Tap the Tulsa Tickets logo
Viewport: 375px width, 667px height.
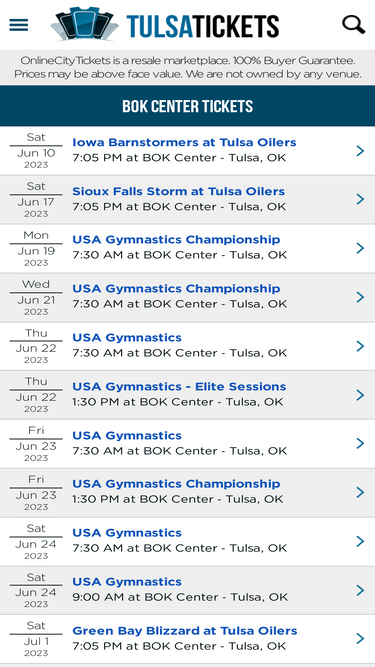(x=165, y=24)
